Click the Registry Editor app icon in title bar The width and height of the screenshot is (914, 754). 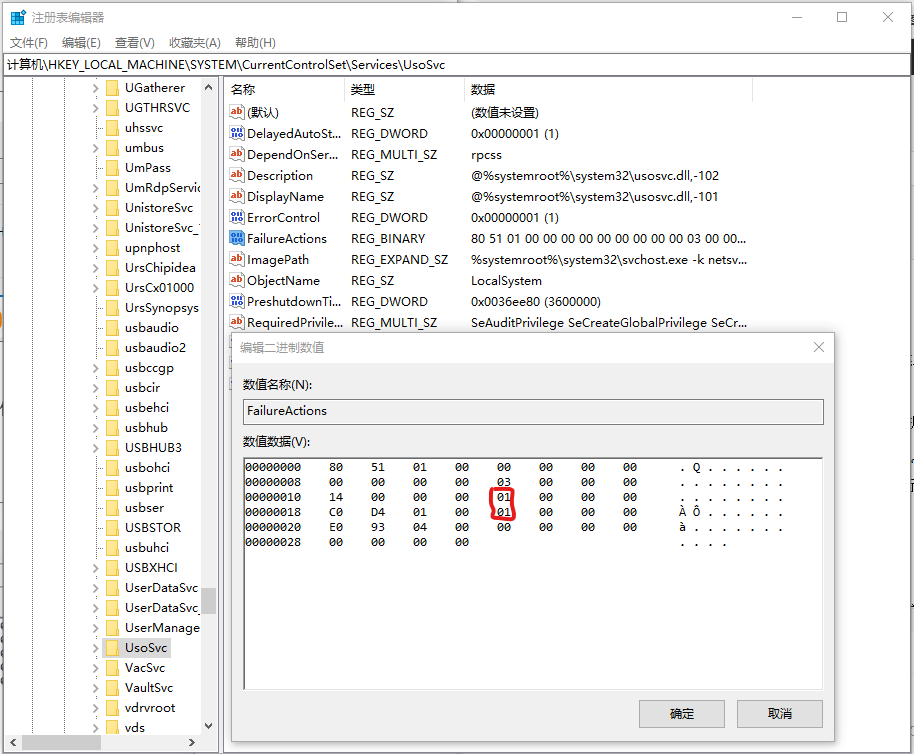pyautogui.click(x=17, y=17)
